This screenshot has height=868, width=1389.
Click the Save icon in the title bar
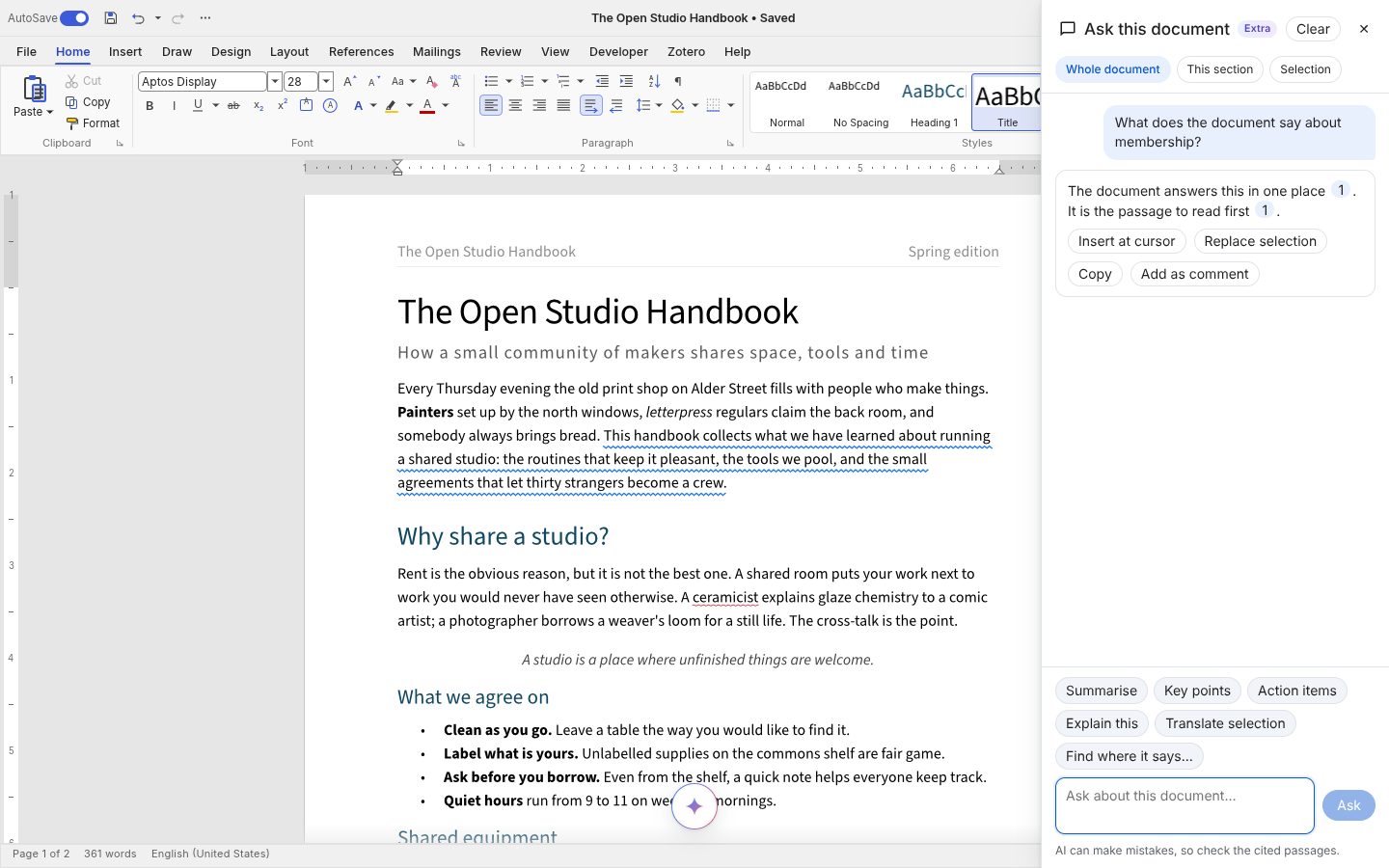[x=111, y=18]
